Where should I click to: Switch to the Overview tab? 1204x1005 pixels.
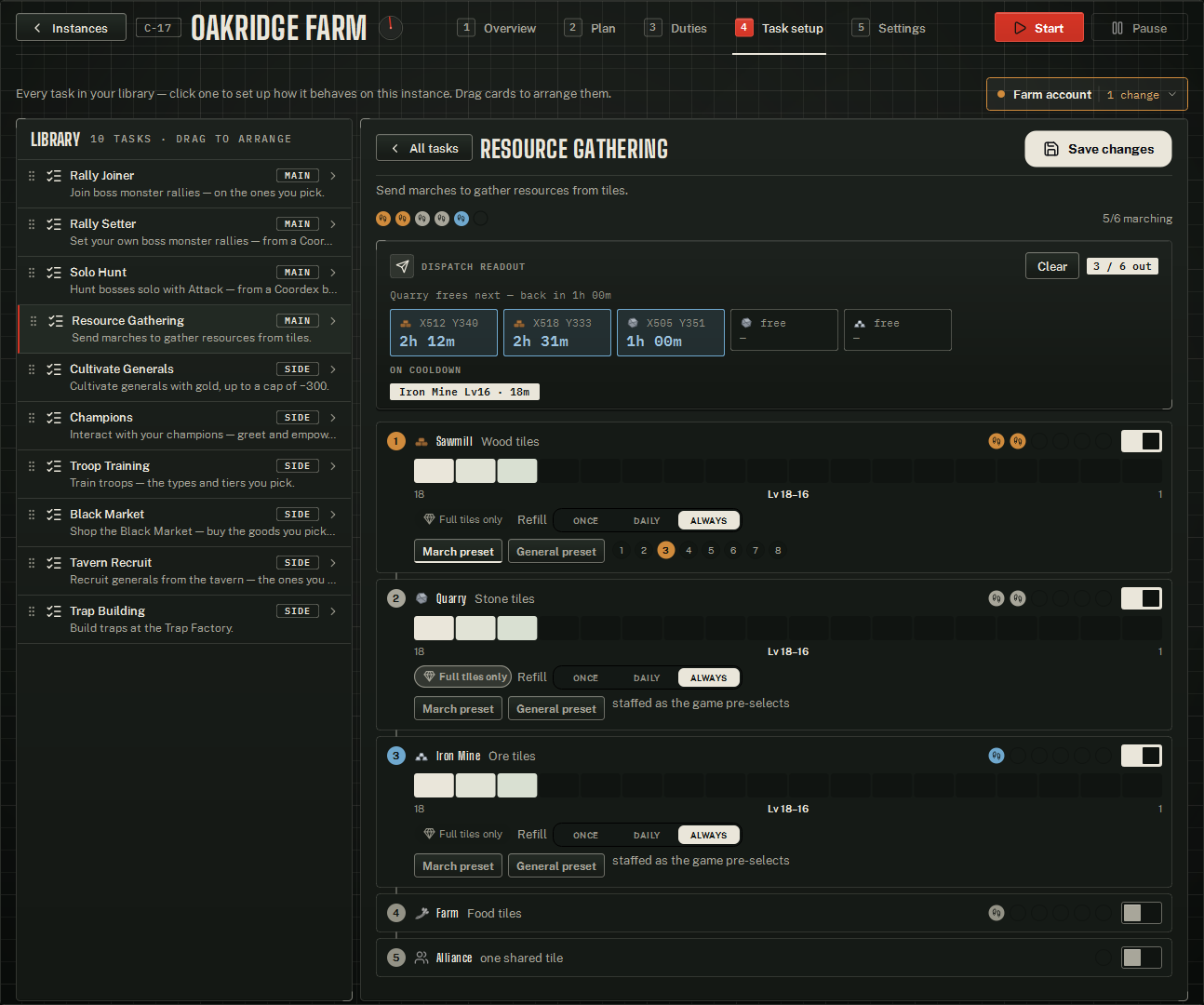[498, 28]
